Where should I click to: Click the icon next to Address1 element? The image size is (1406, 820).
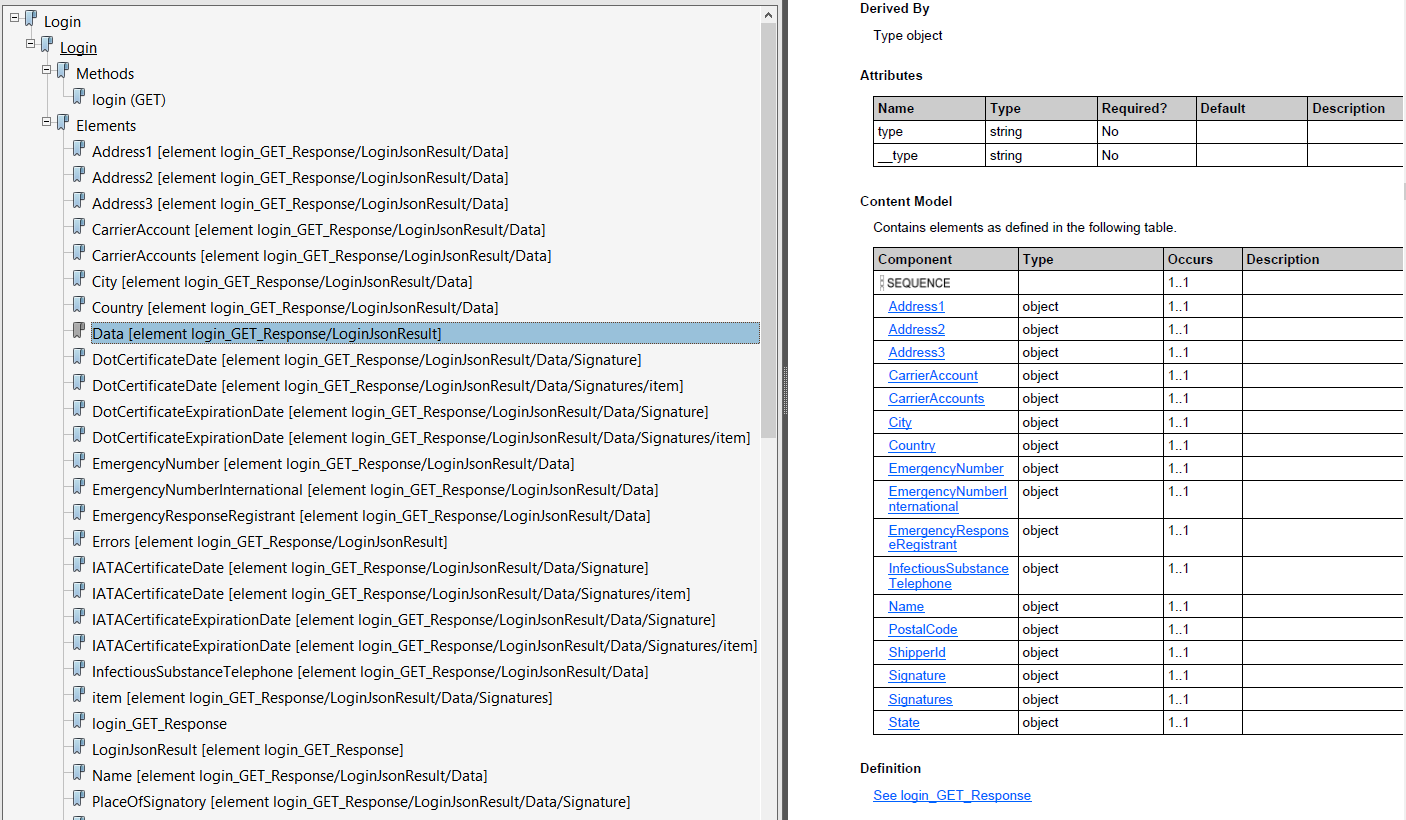(78, 149)
